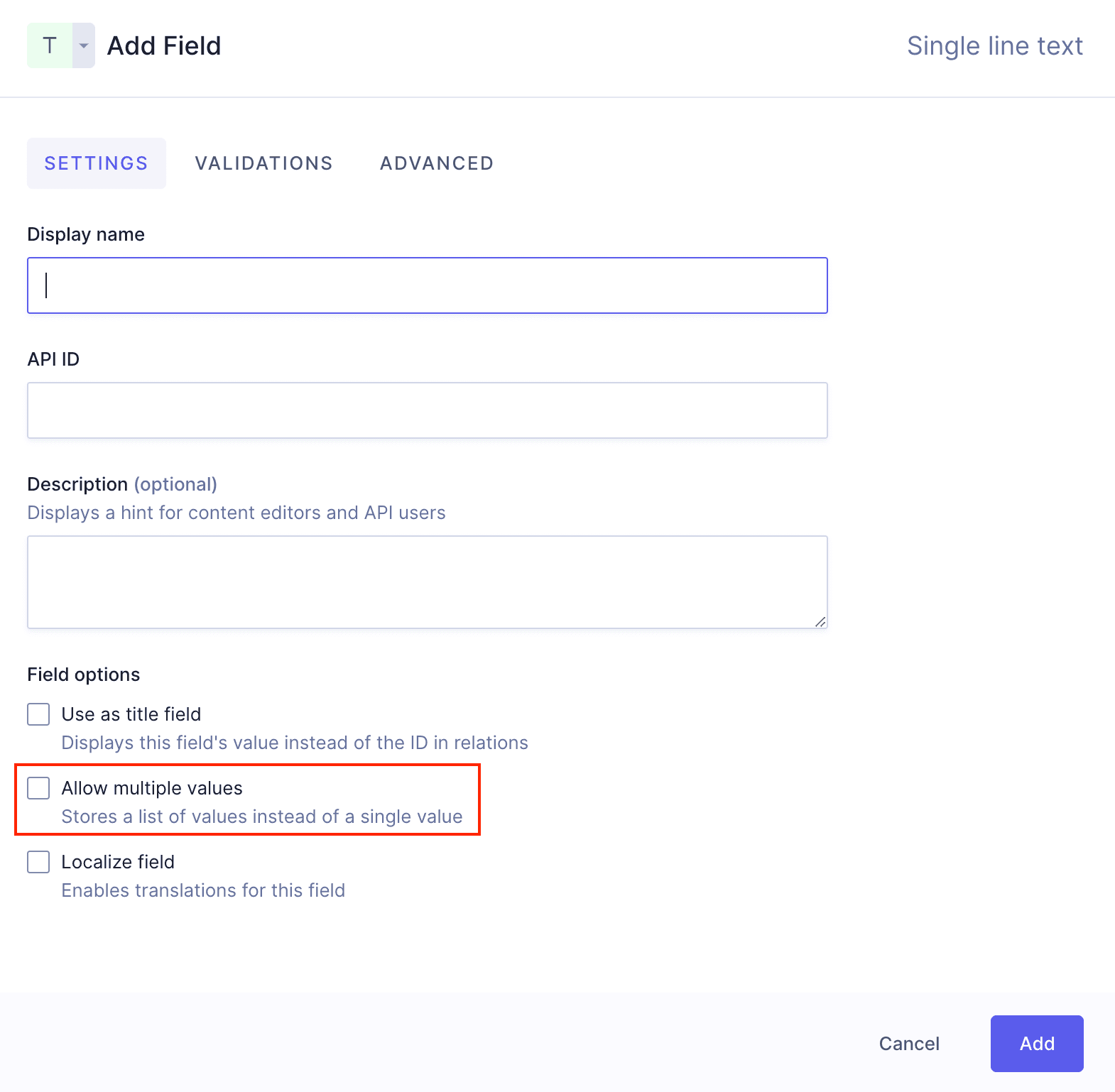Click the Description textarea resize handle
The image size is (1115, 1092).
click(822, 621)
